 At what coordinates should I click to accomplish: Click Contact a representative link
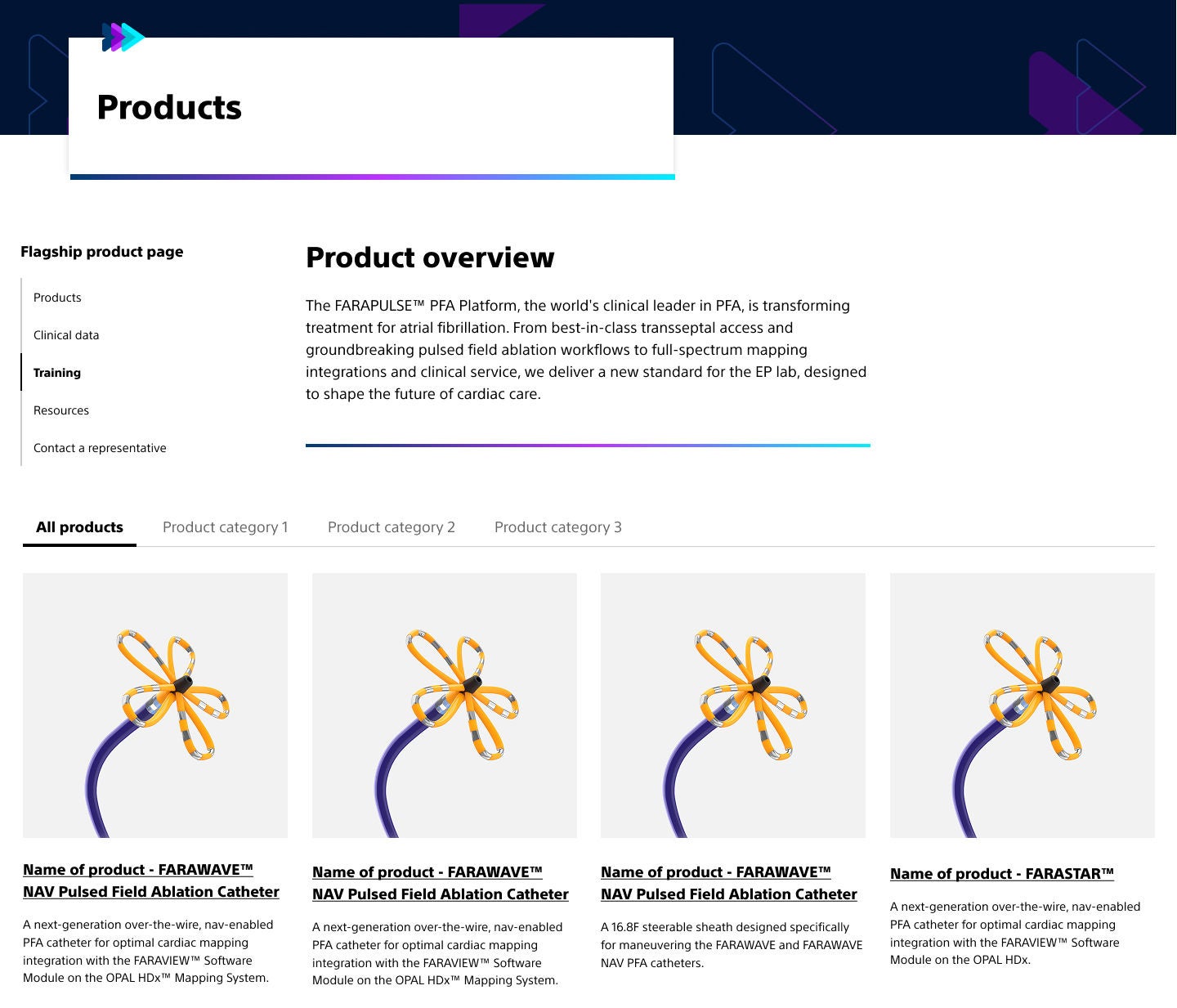[x=100, y=448]
